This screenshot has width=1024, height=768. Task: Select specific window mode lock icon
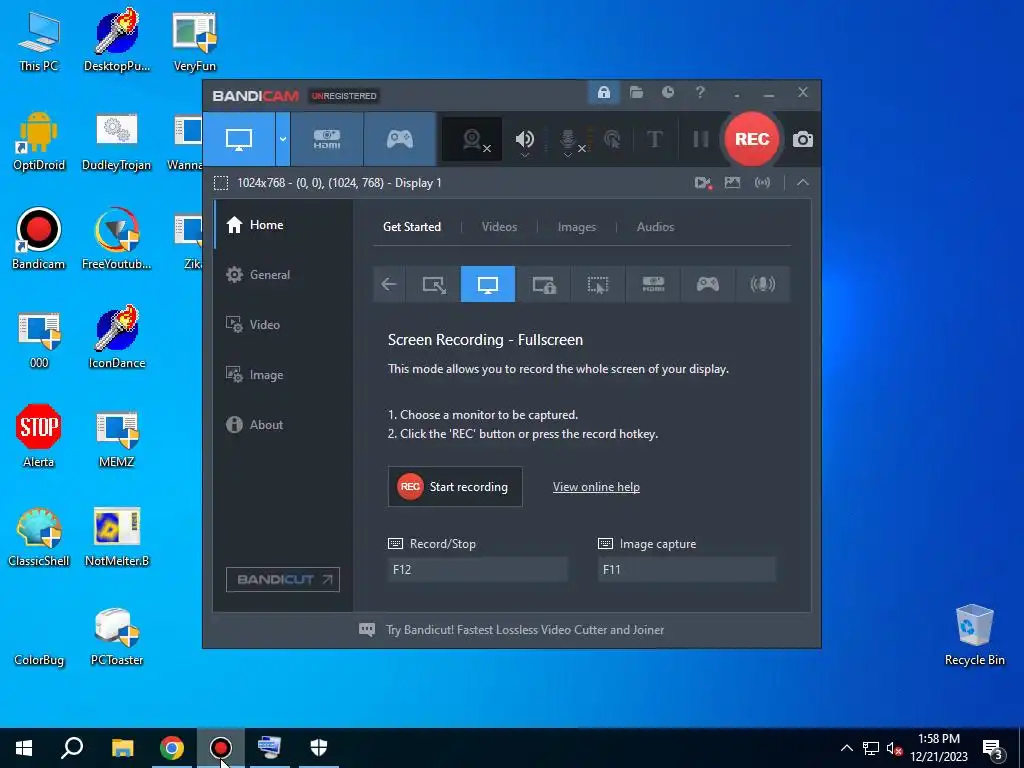[x=543, y=284]
